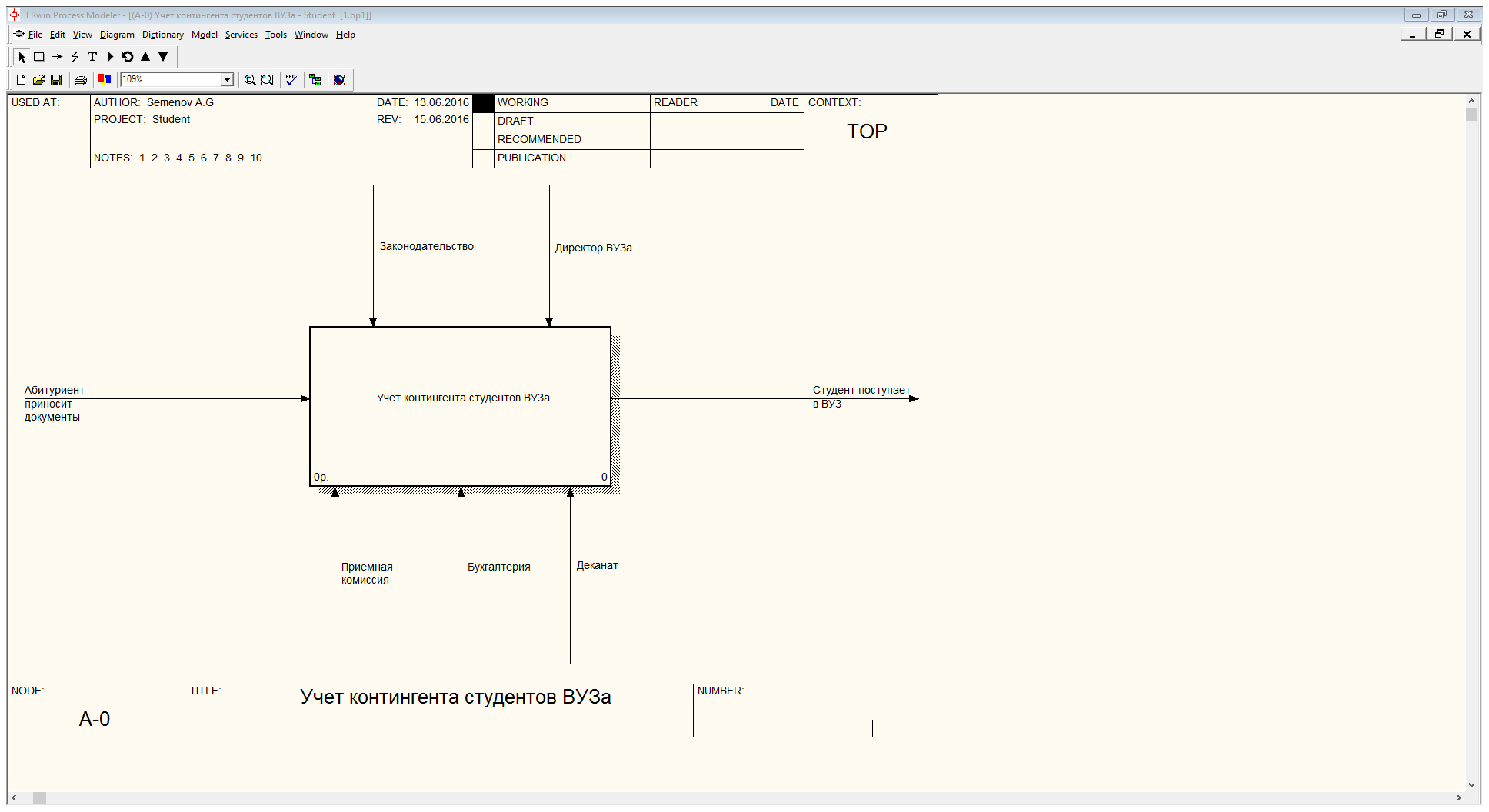Open the Tools menu
This screenshot has height=812, width=1489.
pos(276,35)
